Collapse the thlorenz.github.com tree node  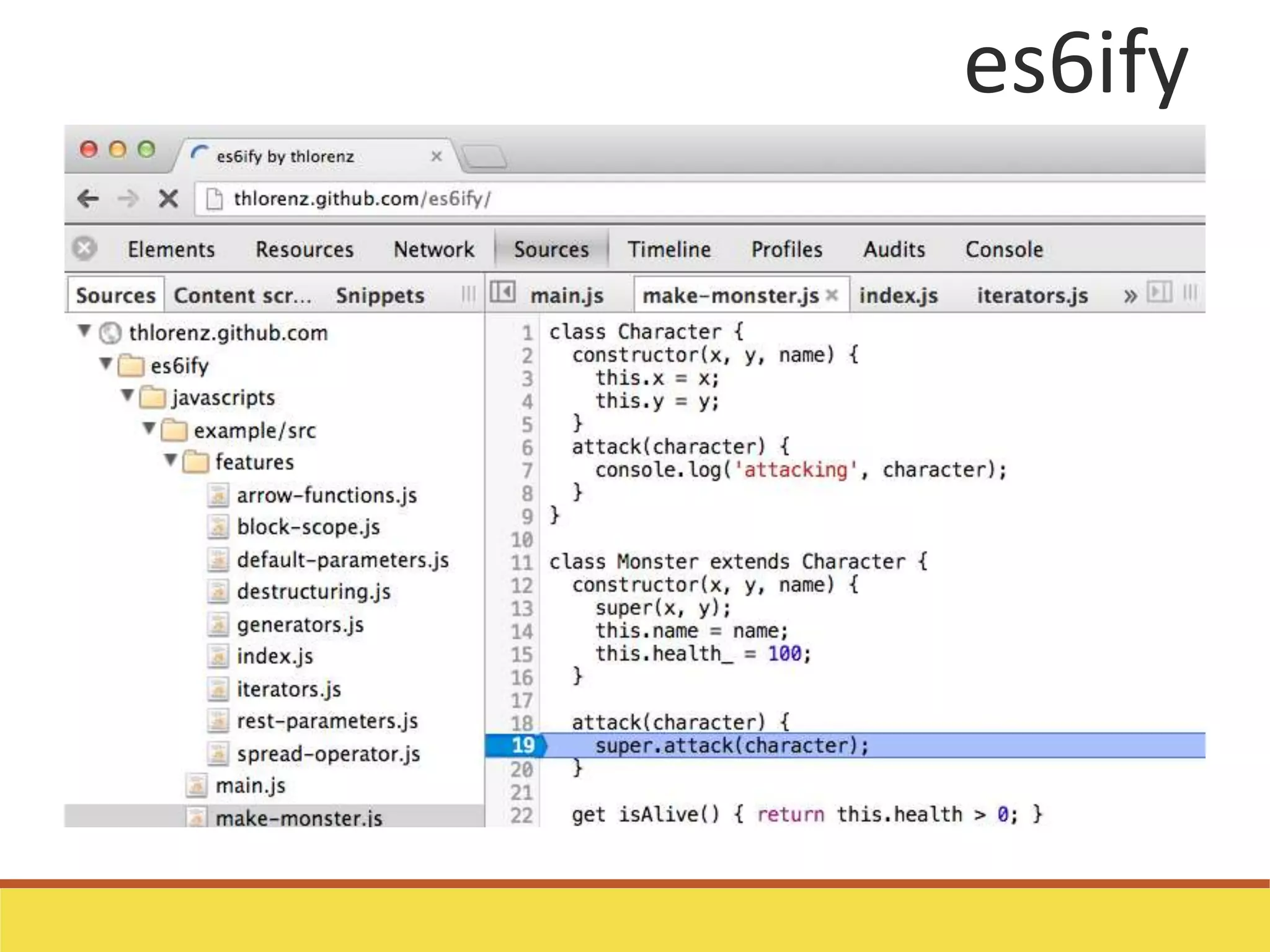(x=85, y=330)
